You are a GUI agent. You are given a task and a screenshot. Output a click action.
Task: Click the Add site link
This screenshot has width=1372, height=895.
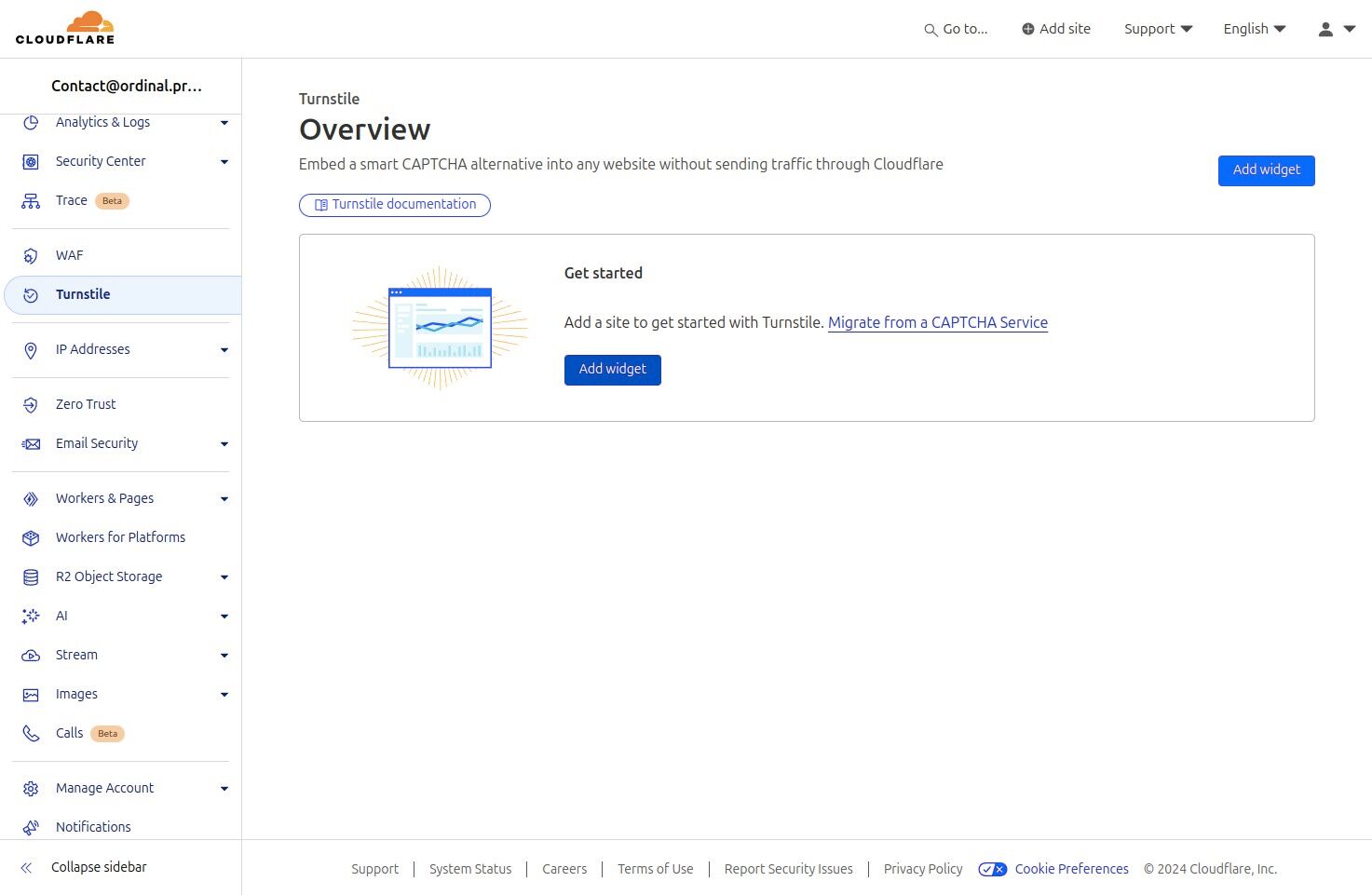click(1056, 29)
